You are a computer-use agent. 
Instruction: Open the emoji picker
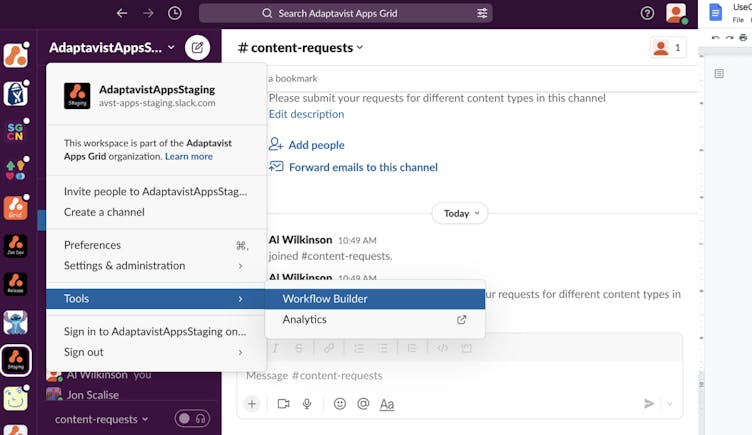click(340, 404)
